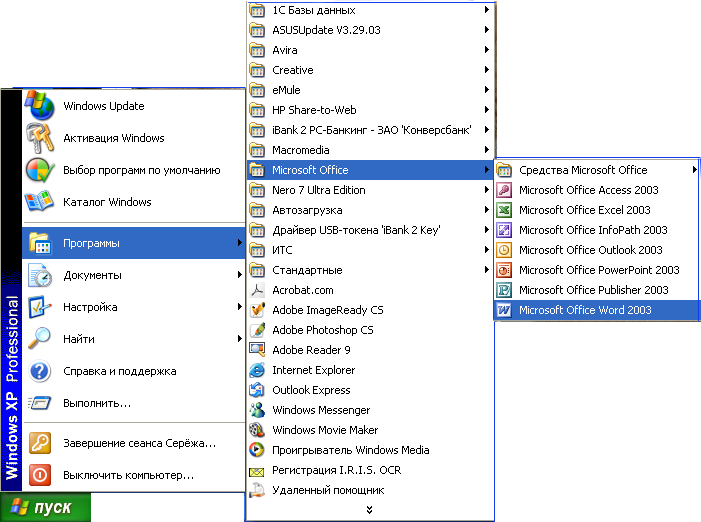
Task: Click the PowerPoint 2003 icon
Action: pos(504,270)
